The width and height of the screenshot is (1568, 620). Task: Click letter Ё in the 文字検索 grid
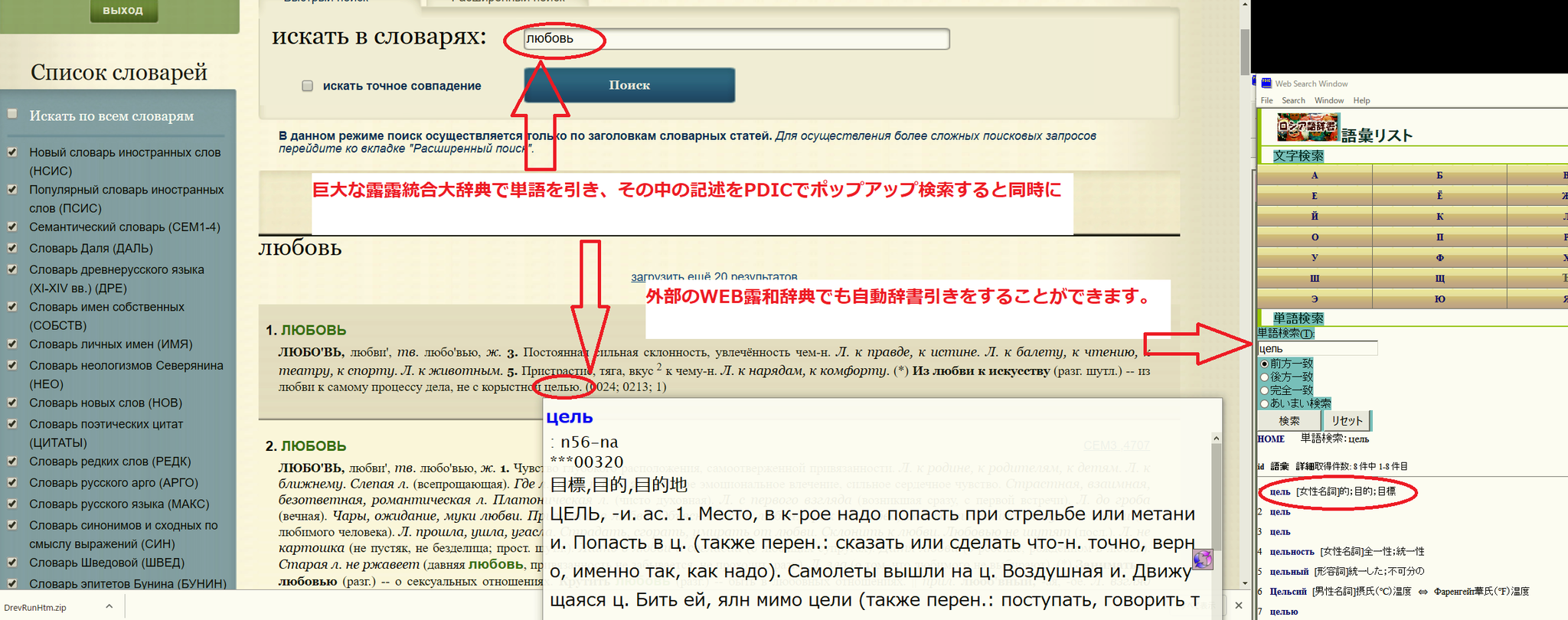point(1439,196)
